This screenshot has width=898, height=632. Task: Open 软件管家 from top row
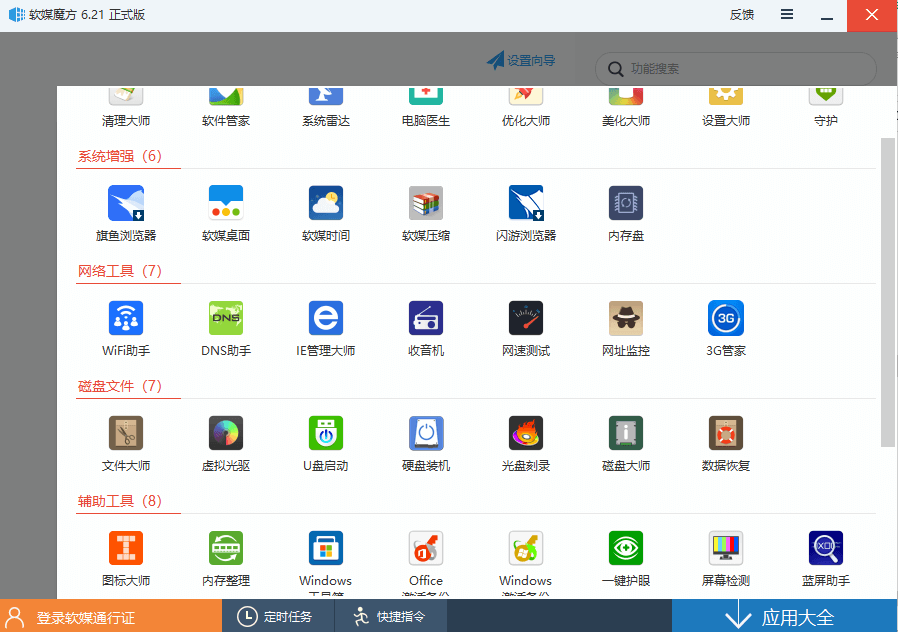(x=226, y=96)
